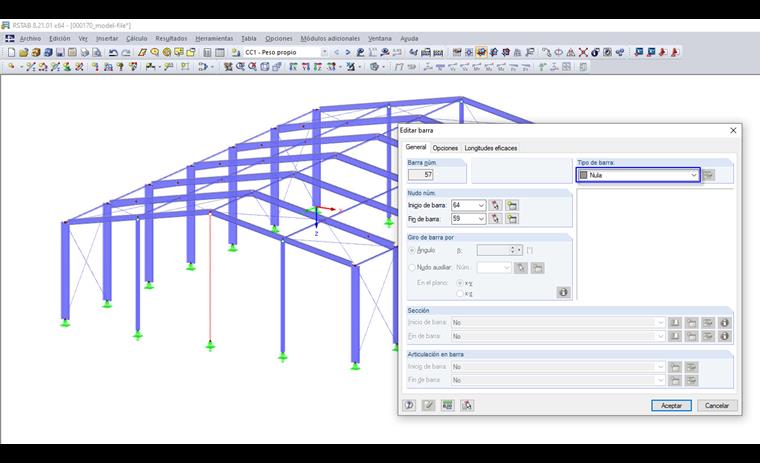Open the Ventana menu

coord(380,38)
